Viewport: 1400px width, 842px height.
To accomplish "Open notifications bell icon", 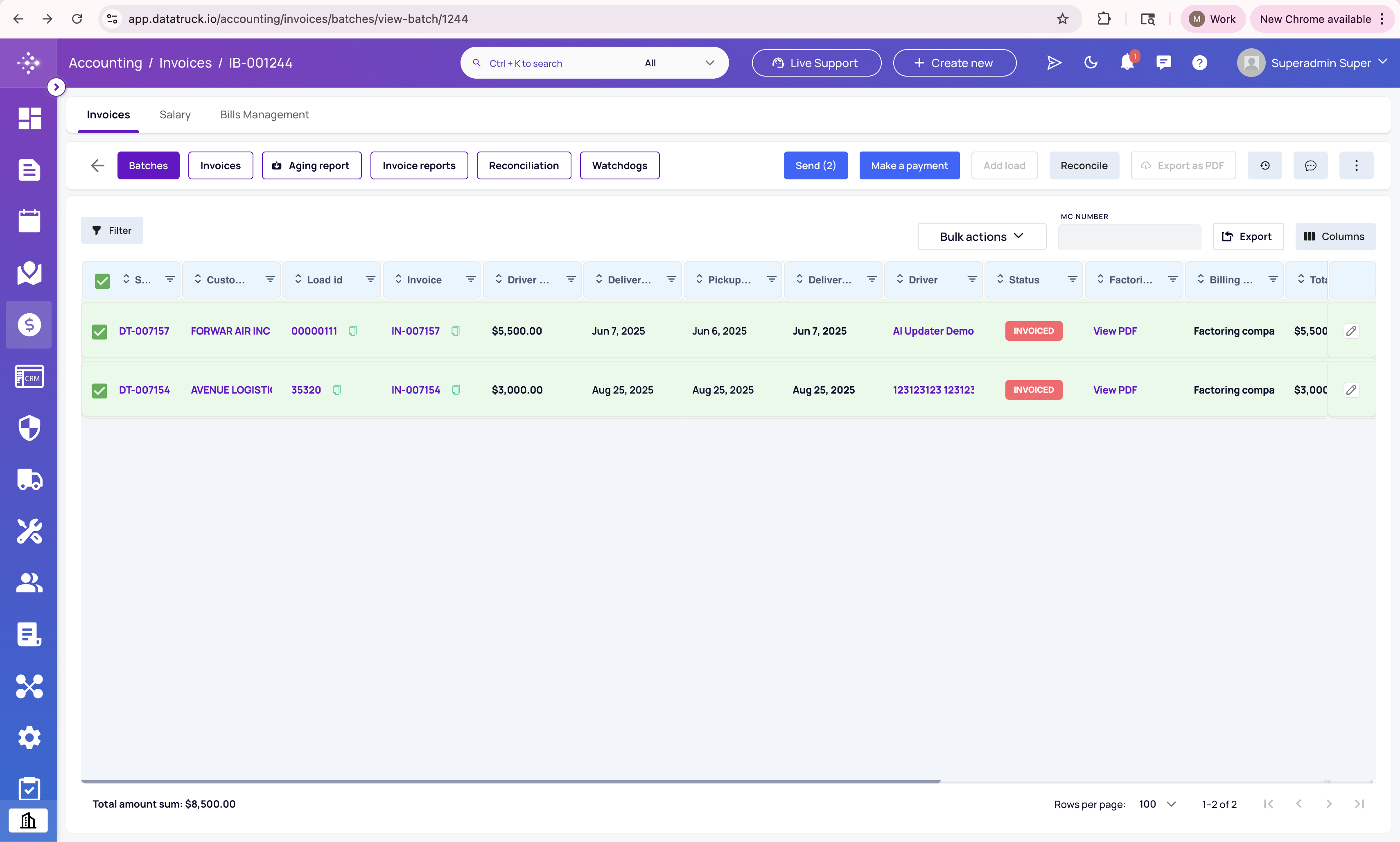I will point(1127,62).
